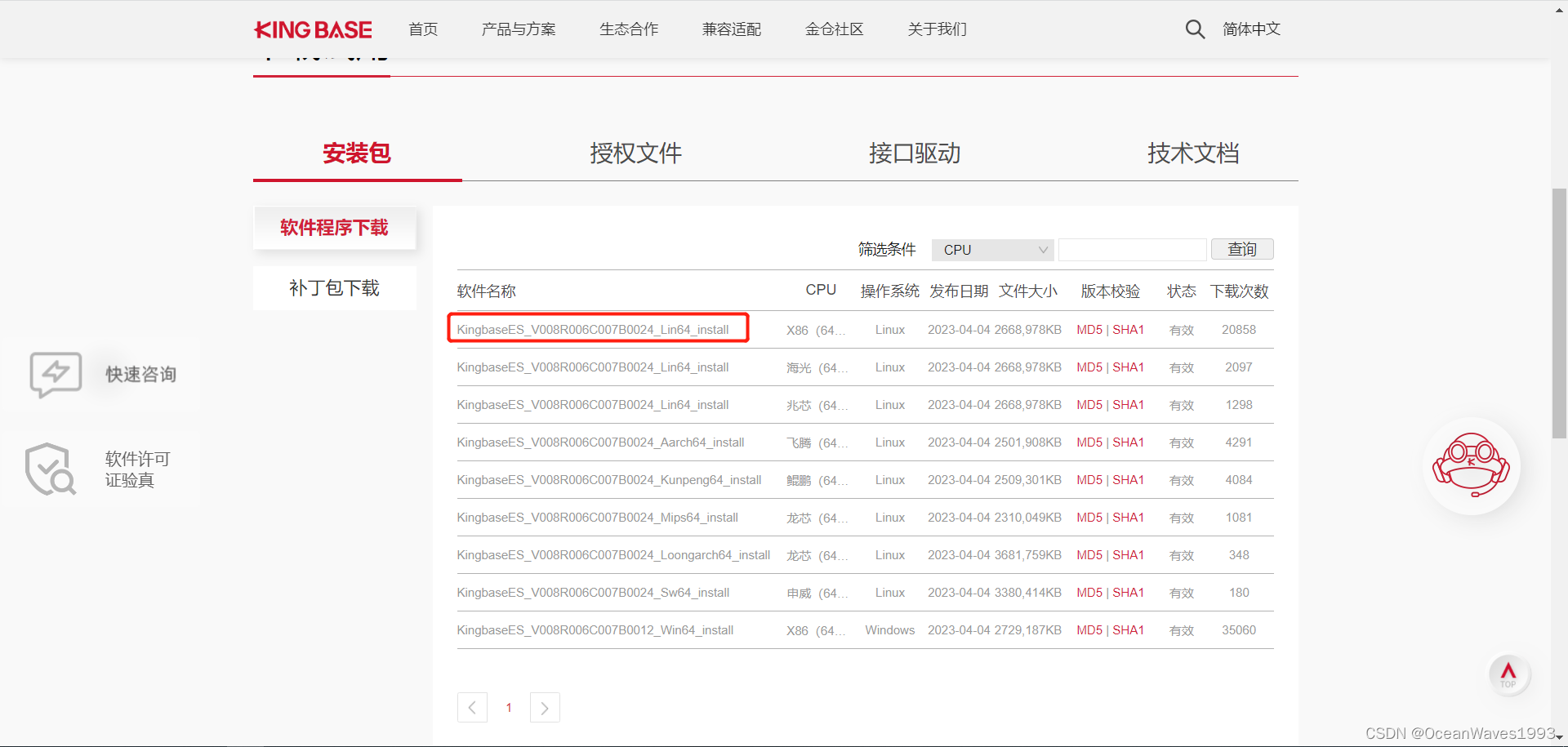Click the back to TOP icon
The height and width of the screenshot is (747, 1568).
[x=1508, y=675]
